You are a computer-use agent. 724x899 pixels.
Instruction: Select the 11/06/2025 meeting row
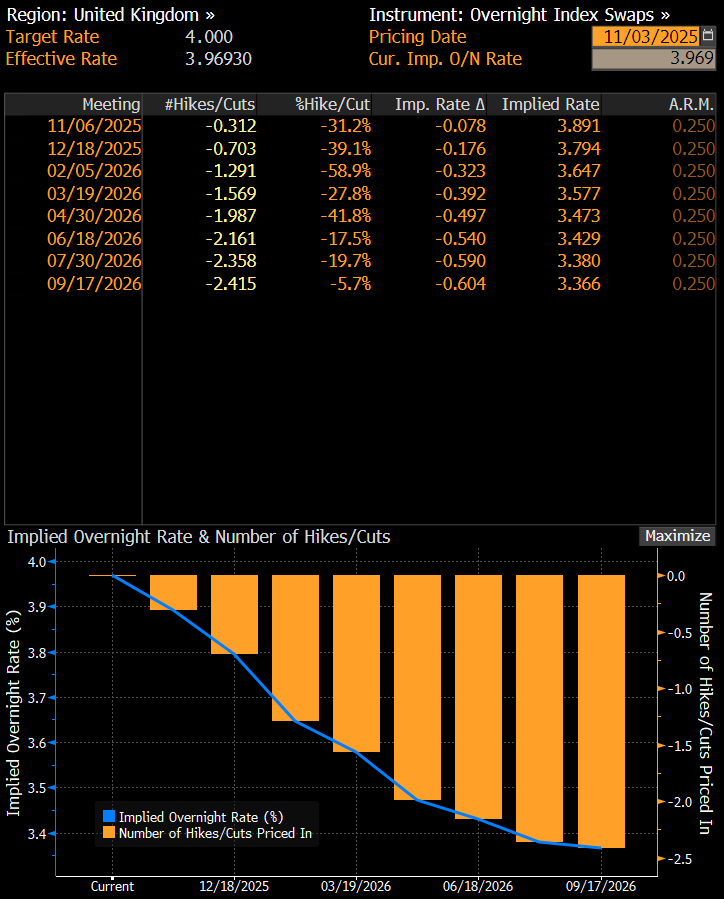pos(95,126)
